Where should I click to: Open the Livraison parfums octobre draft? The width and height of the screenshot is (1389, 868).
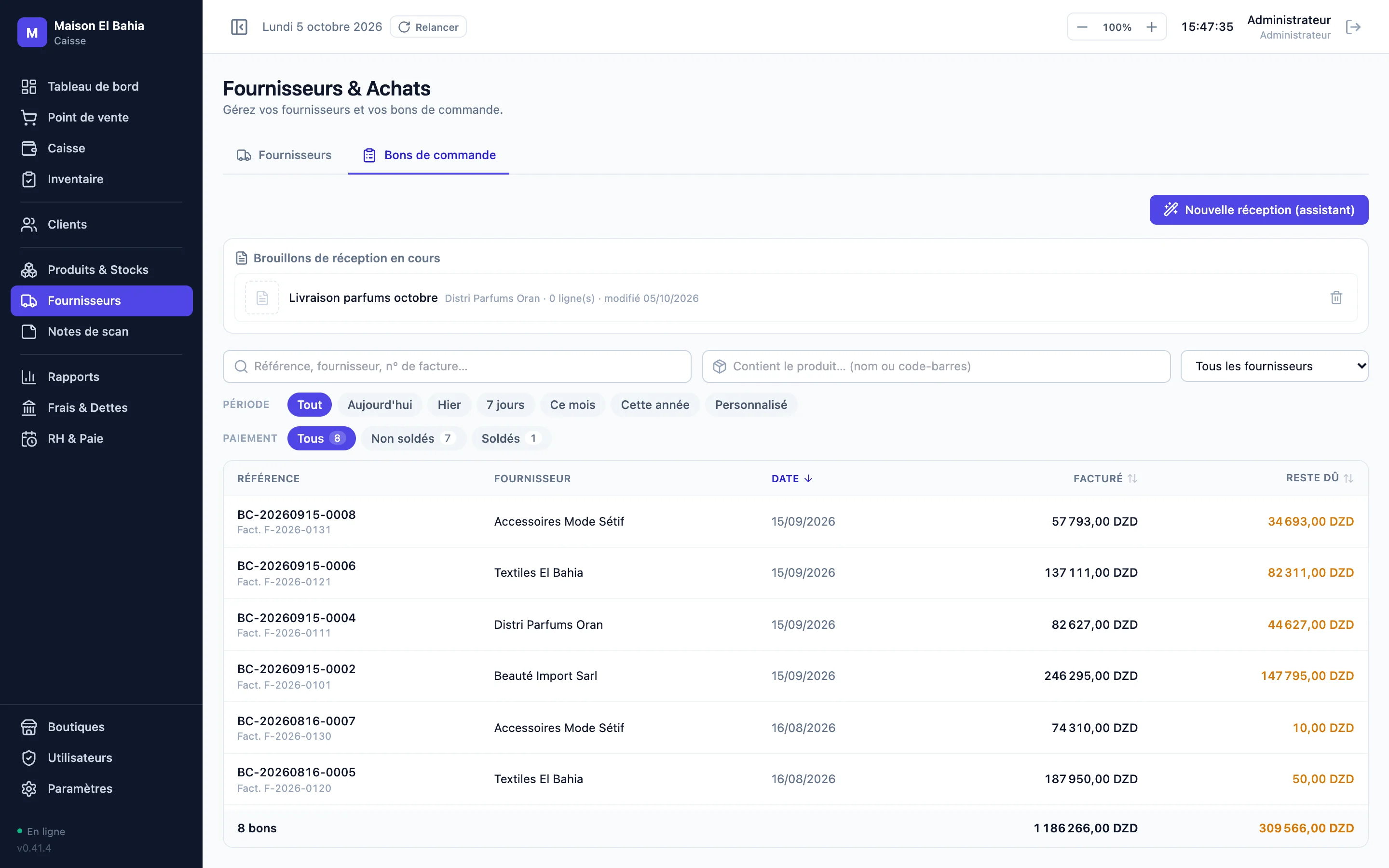tap(795, 298)
